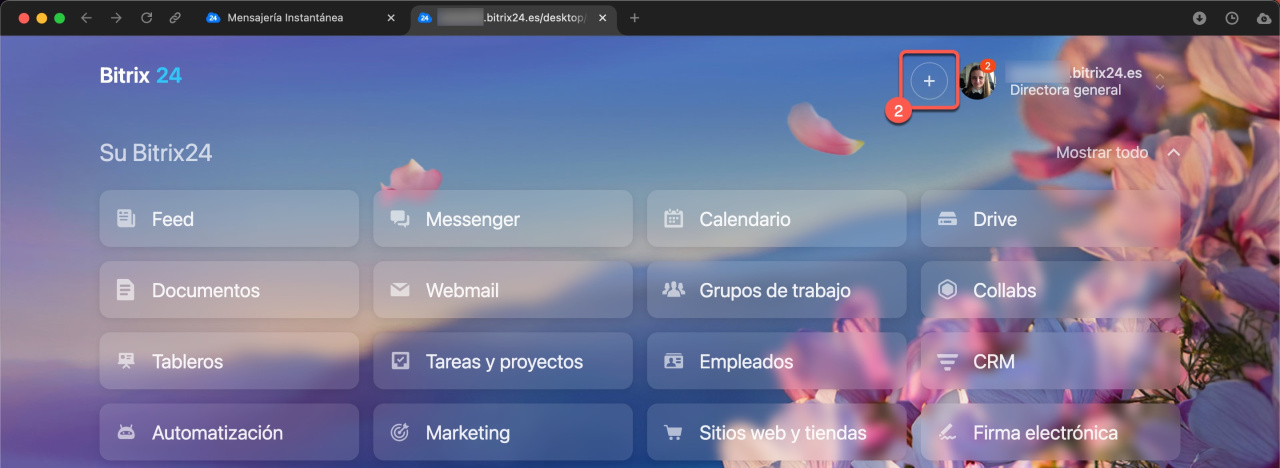Close the Mensajería Instantánea tab
The image size is (1280, 468).
pyautogui.click(x=391, y=18)
